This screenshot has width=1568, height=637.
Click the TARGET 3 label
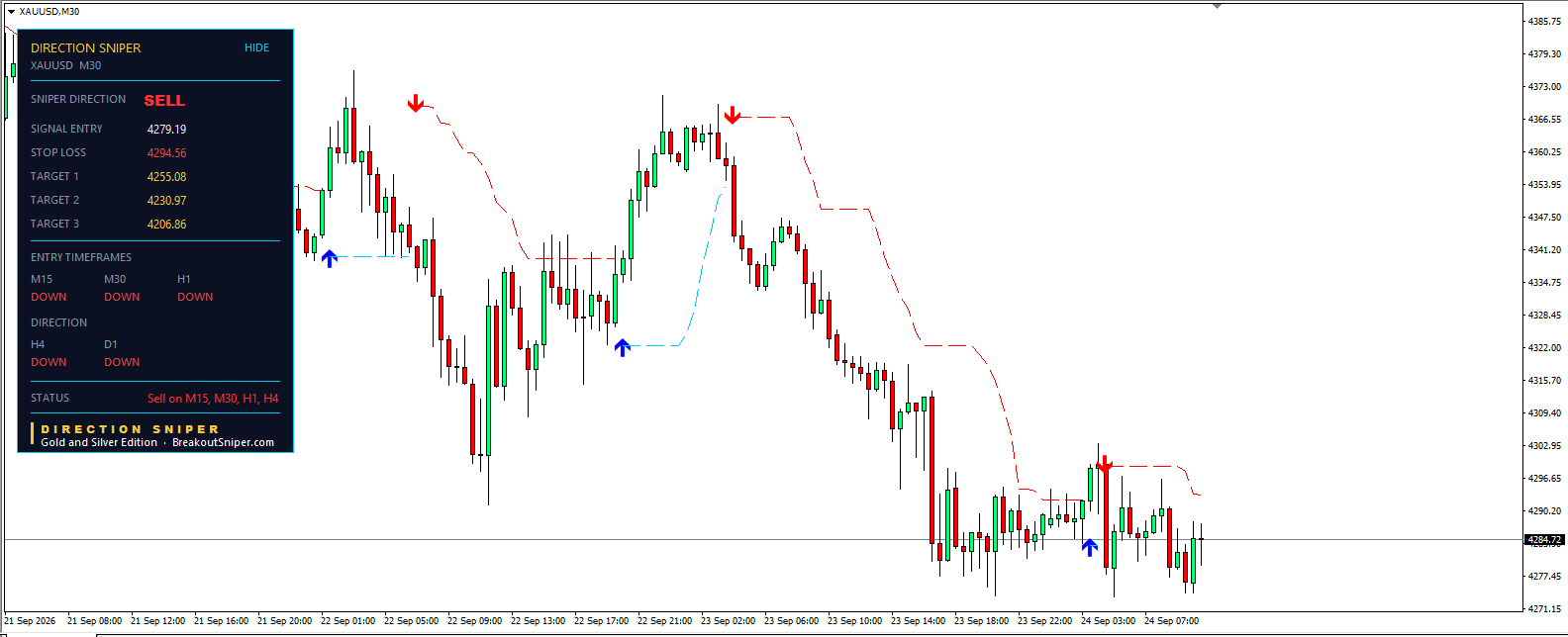pos(54,224)
